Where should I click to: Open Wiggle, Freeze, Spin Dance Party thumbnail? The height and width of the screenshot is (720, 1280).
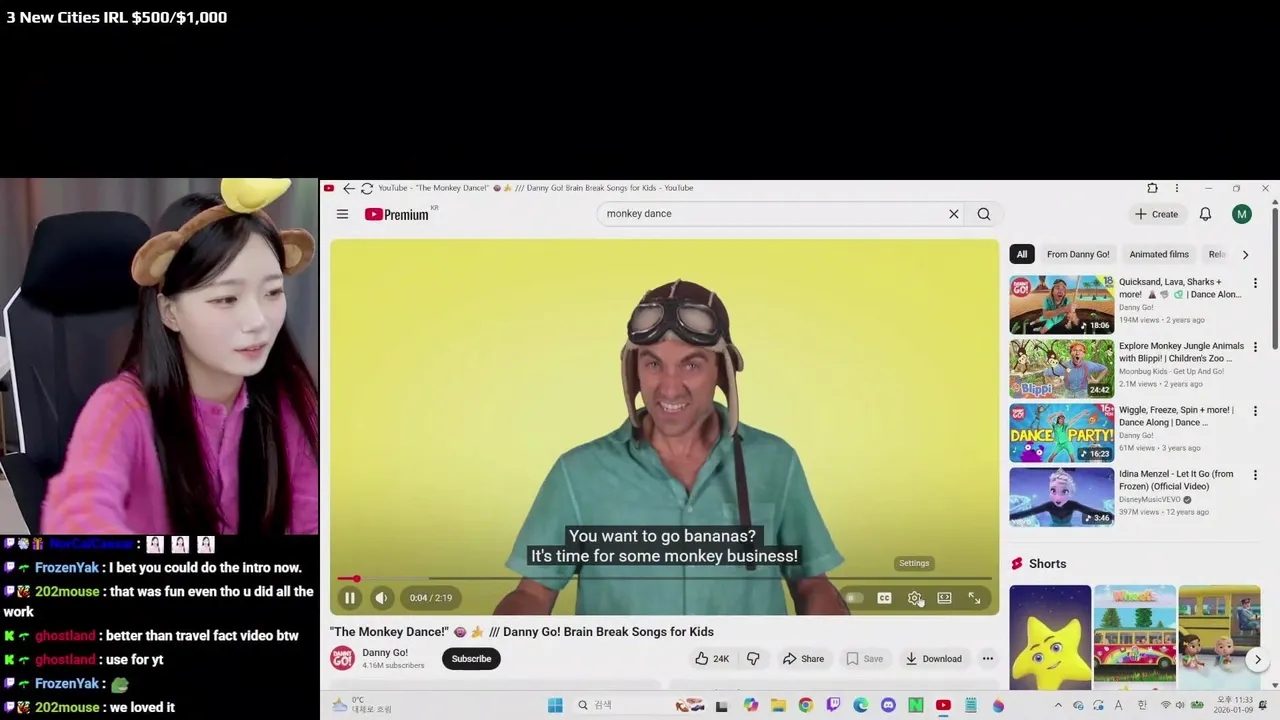1061,433
